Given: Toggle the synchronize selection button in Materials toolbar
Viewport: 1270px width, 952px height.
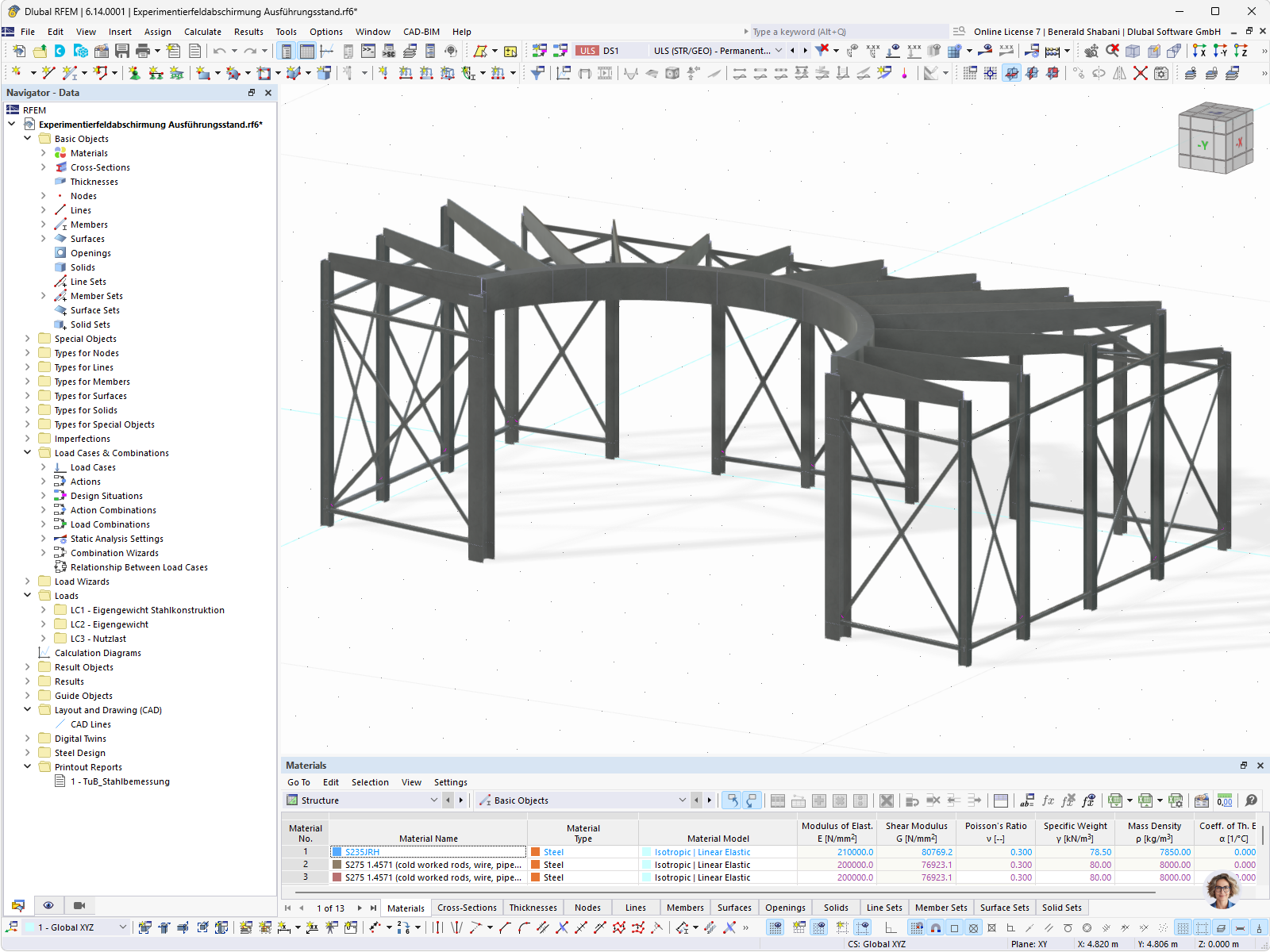Looking at the screenshot, I should coord(751,800).
